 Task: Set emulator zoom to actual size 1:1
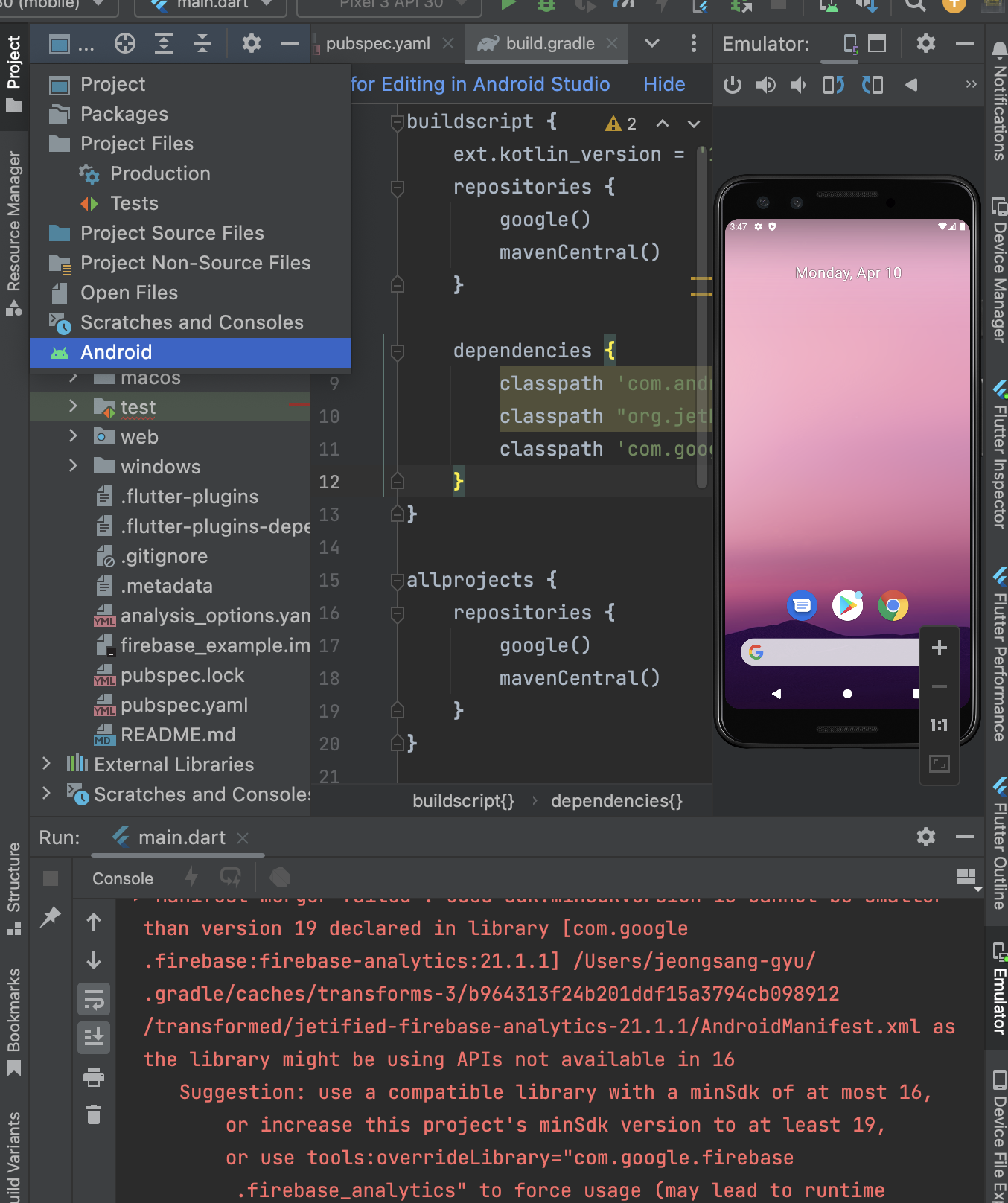[940, 725]
